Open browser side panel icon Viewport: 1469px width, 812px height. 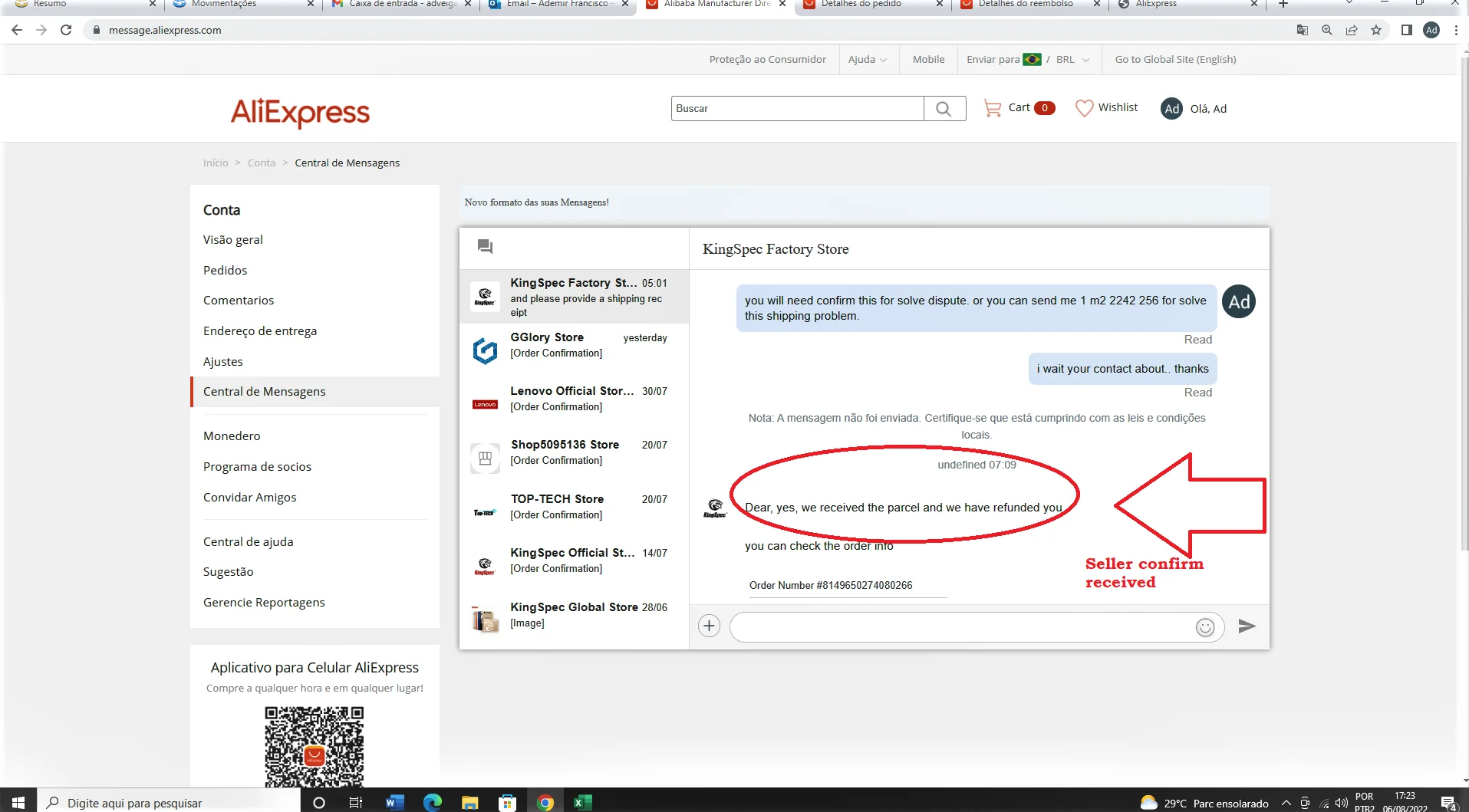1406,30
